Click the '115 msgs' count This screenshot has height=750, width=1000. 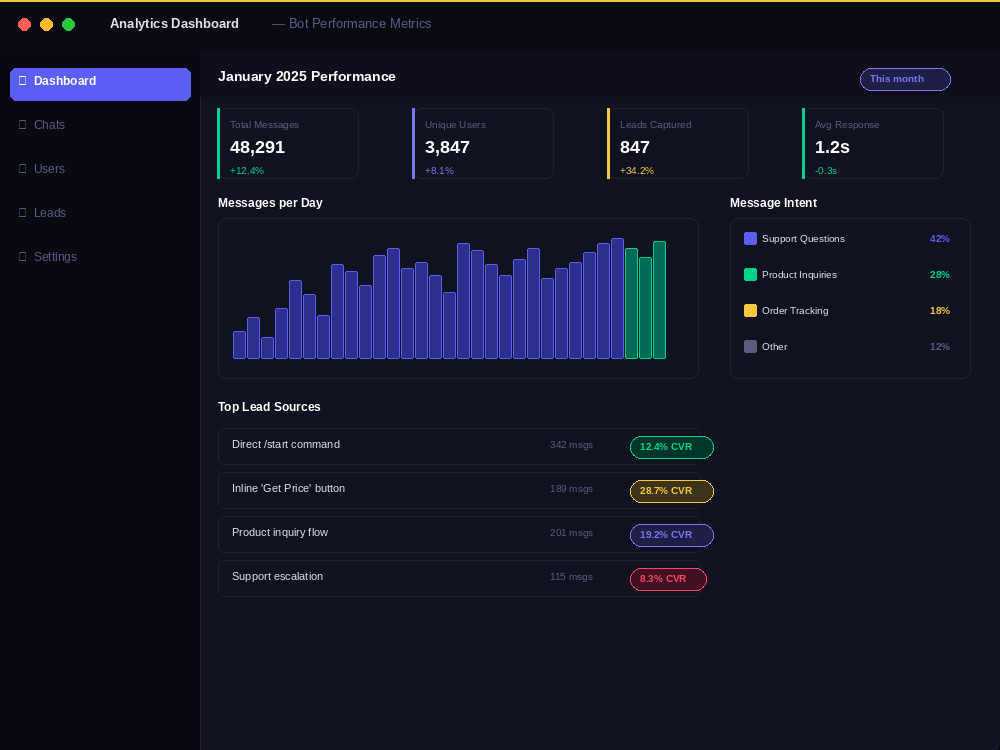tap(571, 577)
